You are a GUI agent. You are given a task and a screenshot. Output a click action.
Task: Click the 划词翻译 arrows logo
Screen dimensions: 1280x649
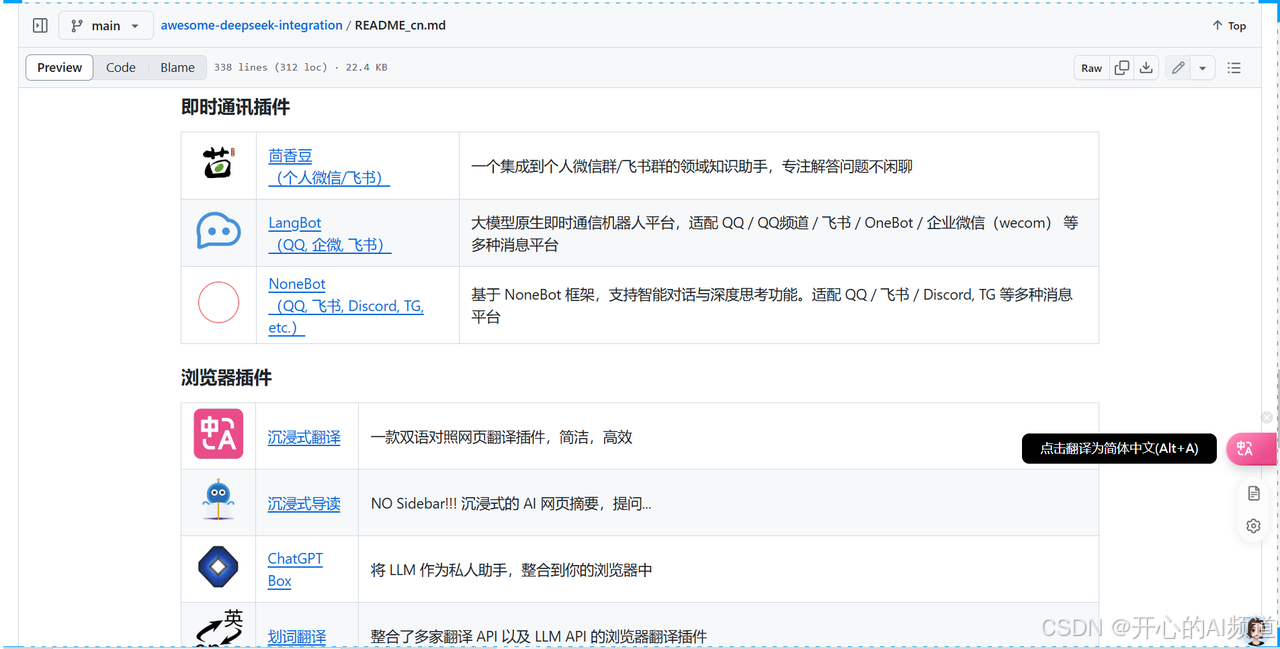[218, 629]
